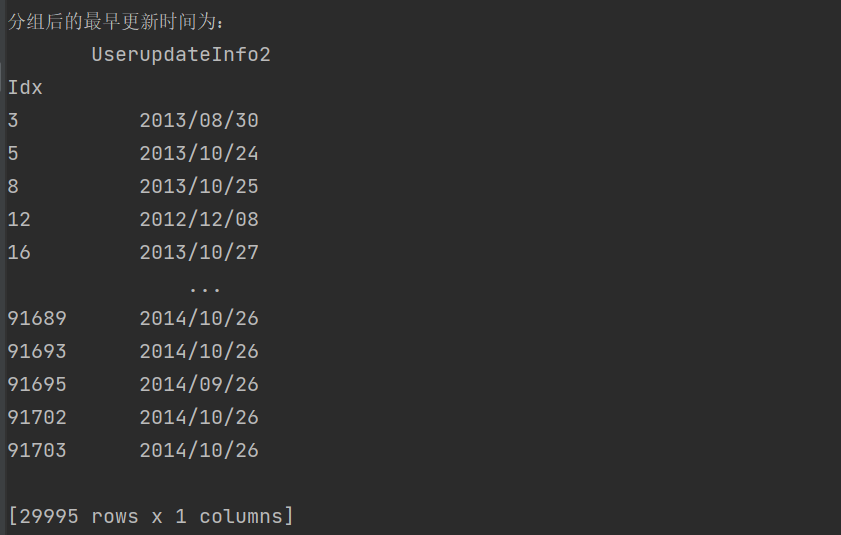
Task: Click index value 91703
Action: click(x=37, y=450)
